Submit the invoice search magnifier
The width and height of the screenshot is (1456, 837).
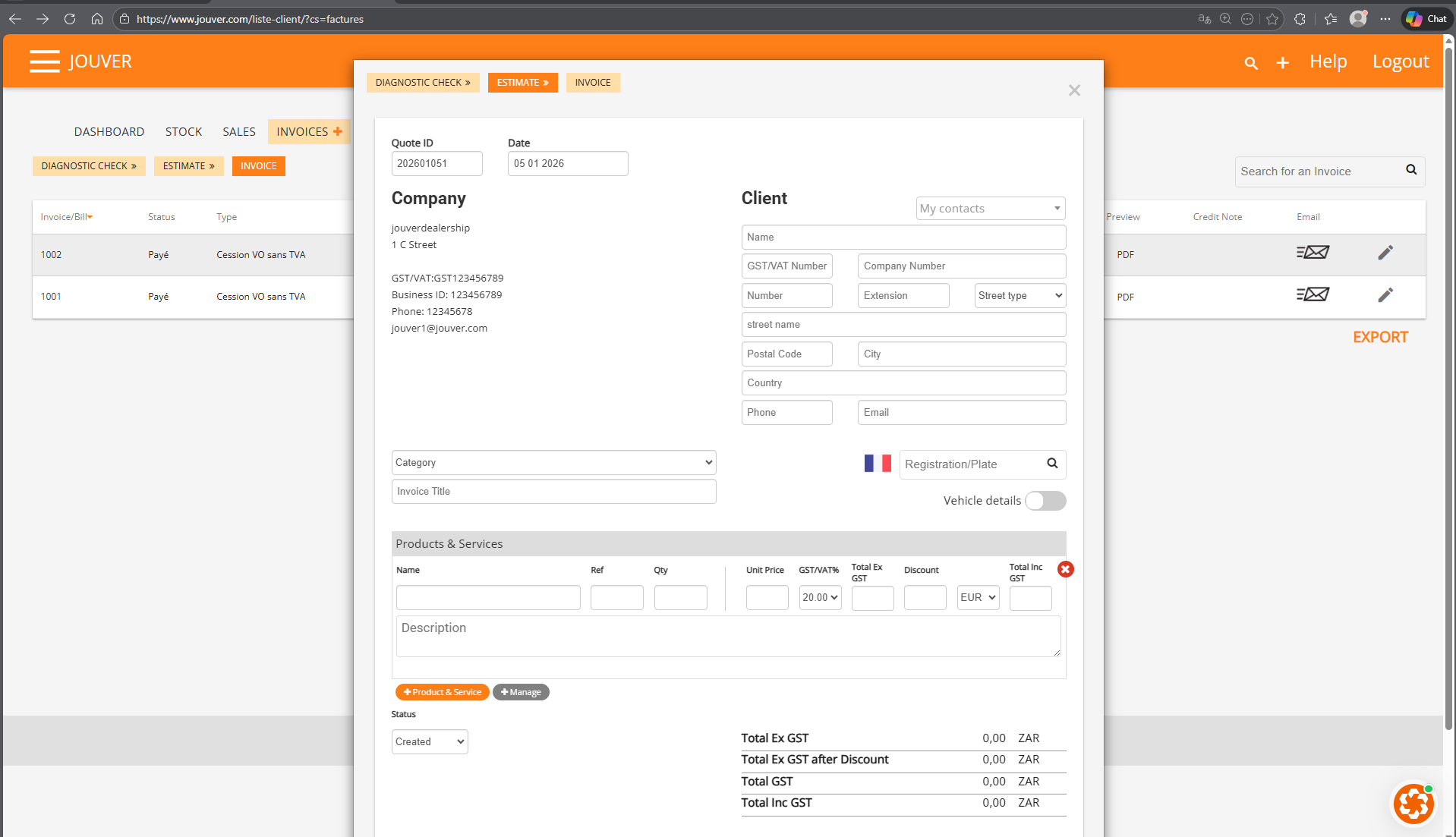click(x=1411, y=170)
